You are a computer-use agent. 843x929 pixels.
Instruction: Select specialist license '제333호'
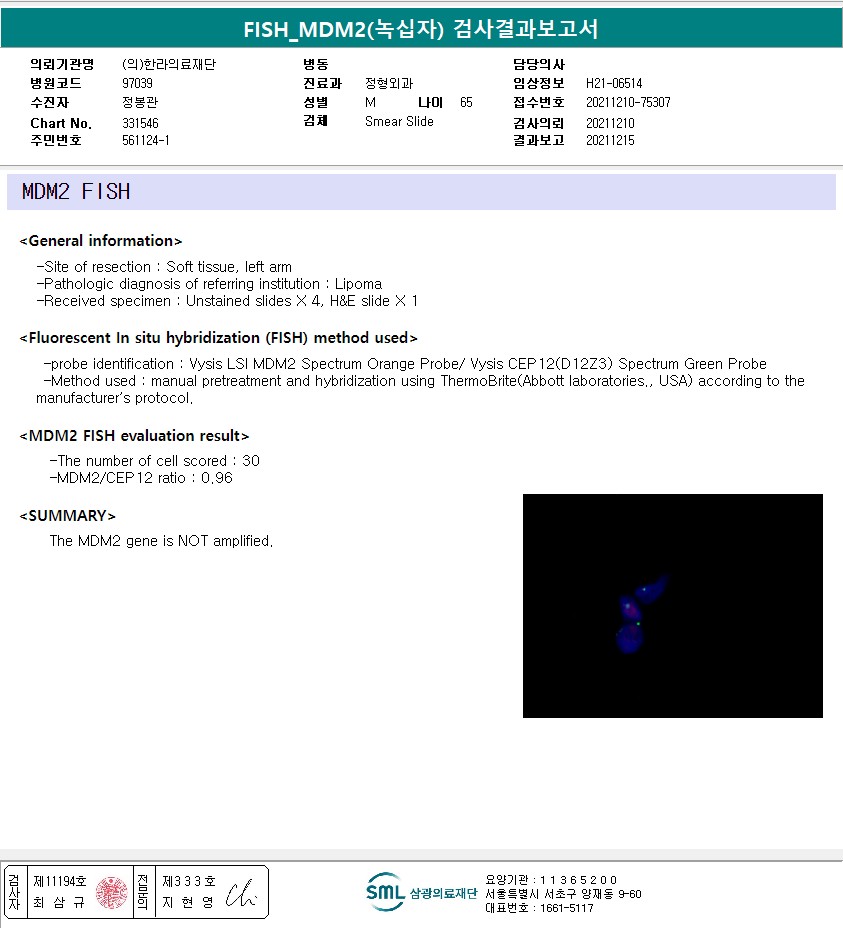pos(189,882)
